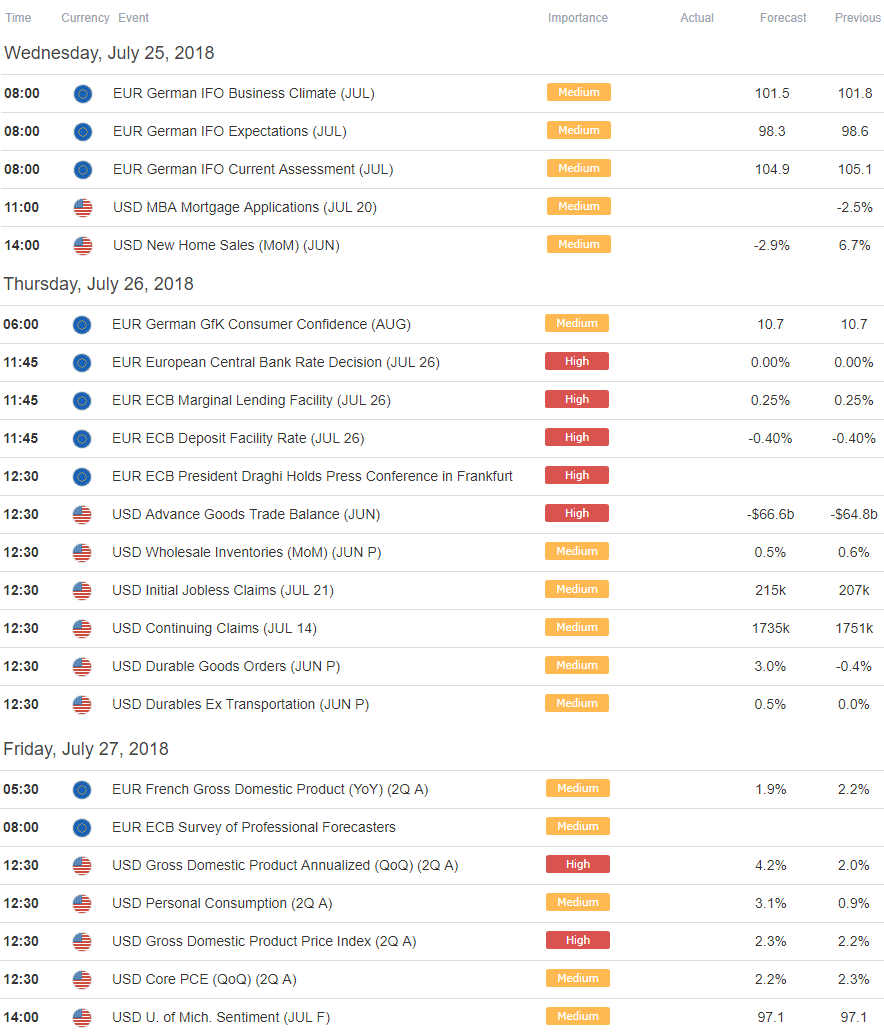Click the Currency column header
Image resolution: width=884 pixels, height=1033 pixels.
[x=85, y=18]
